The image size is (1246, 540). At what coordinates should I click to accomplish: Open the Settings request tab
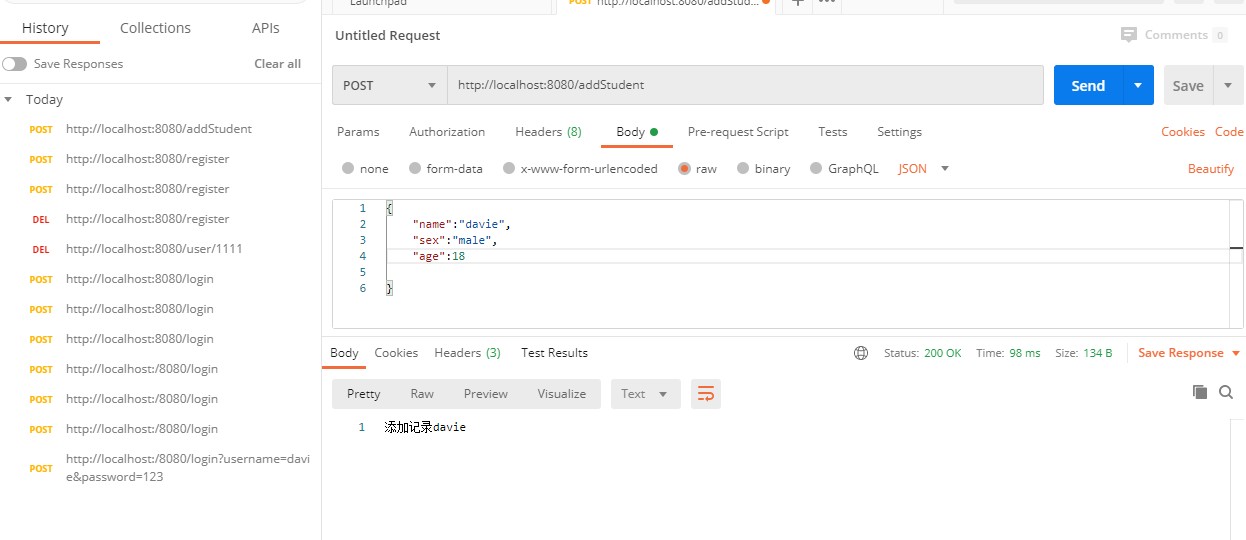(899, 132)
